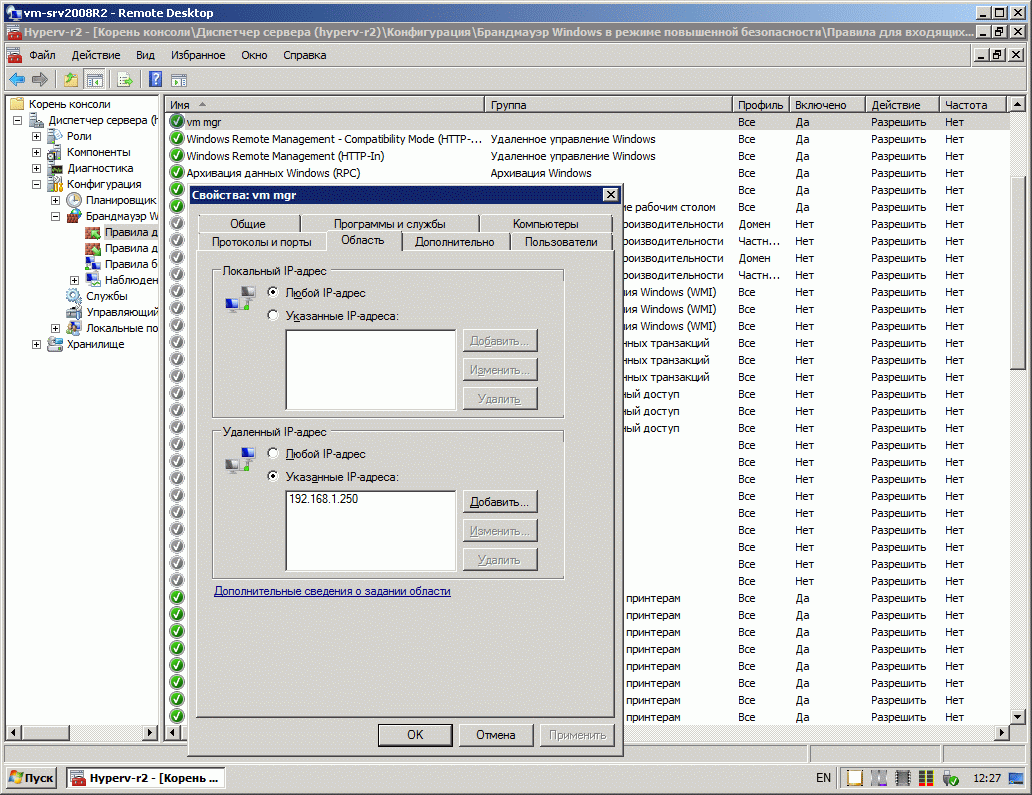The image size is (1032, 795).
Task: Click the Отмена button
Action: (496, 735)
